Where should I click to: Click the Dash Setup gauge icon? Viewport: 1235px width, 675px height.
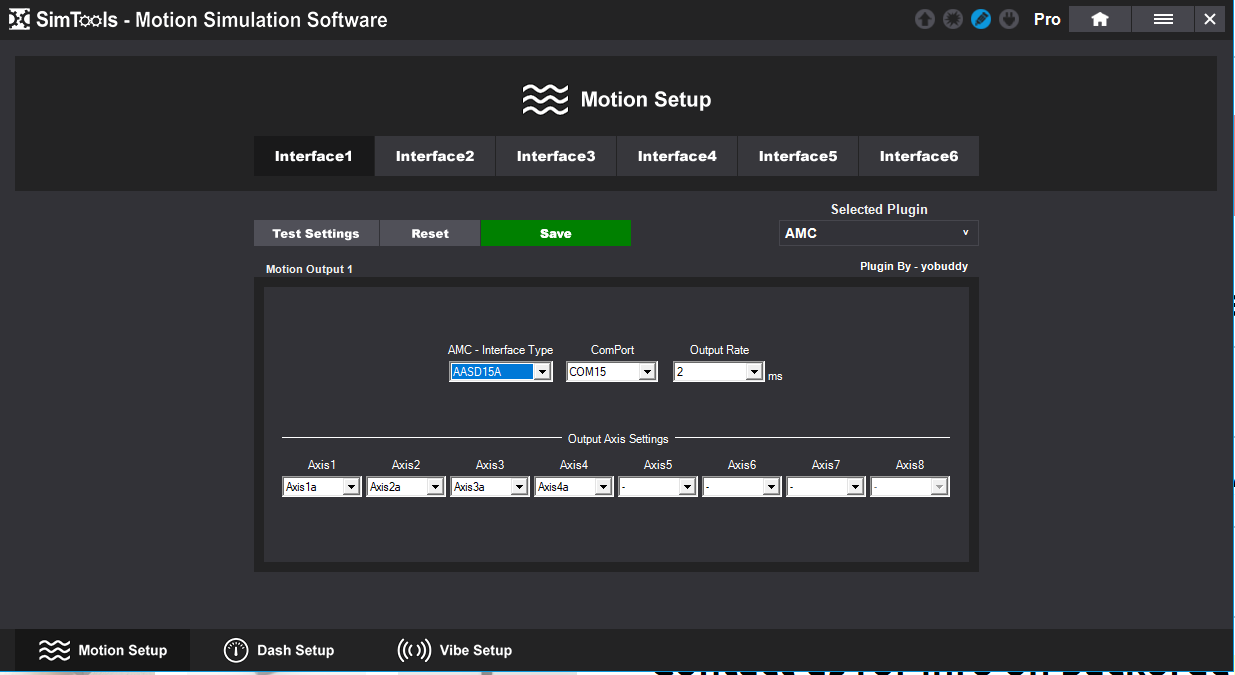pos(235,650)
